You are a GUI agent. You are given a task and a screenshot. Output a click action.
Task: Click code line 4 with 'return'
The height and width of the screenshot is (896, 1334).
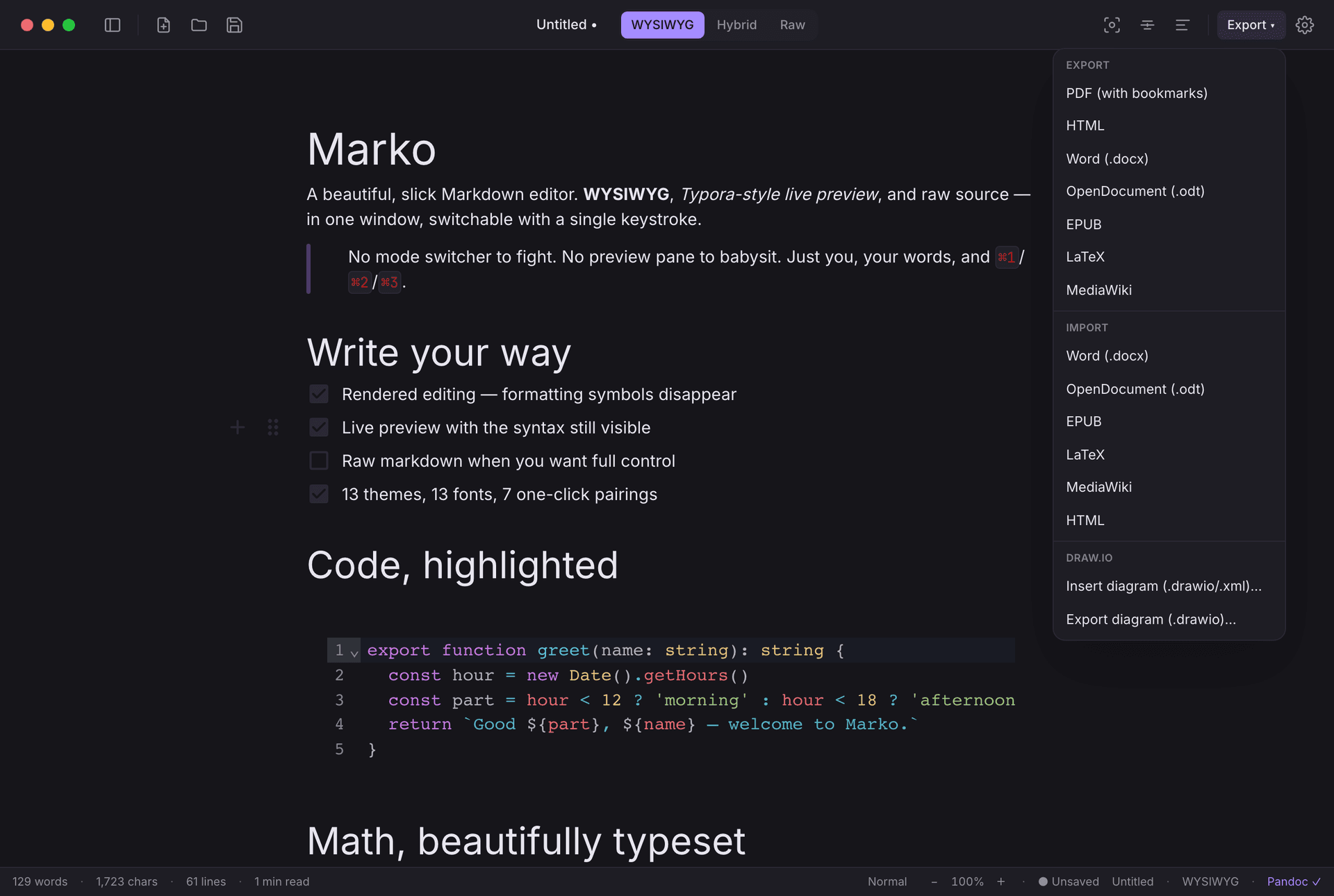click(x=653, y=724)
